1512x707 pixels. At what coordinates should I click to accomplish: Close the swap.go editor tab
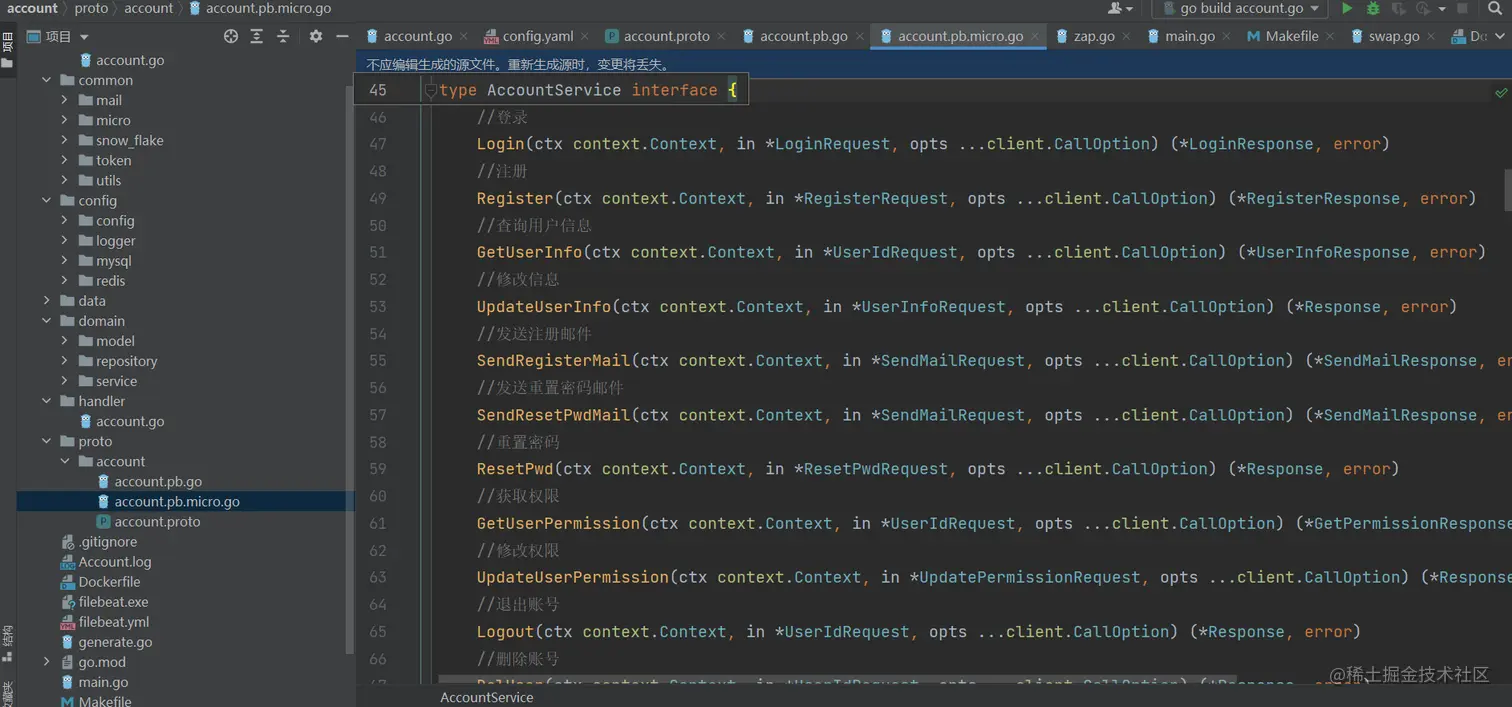1432,37
